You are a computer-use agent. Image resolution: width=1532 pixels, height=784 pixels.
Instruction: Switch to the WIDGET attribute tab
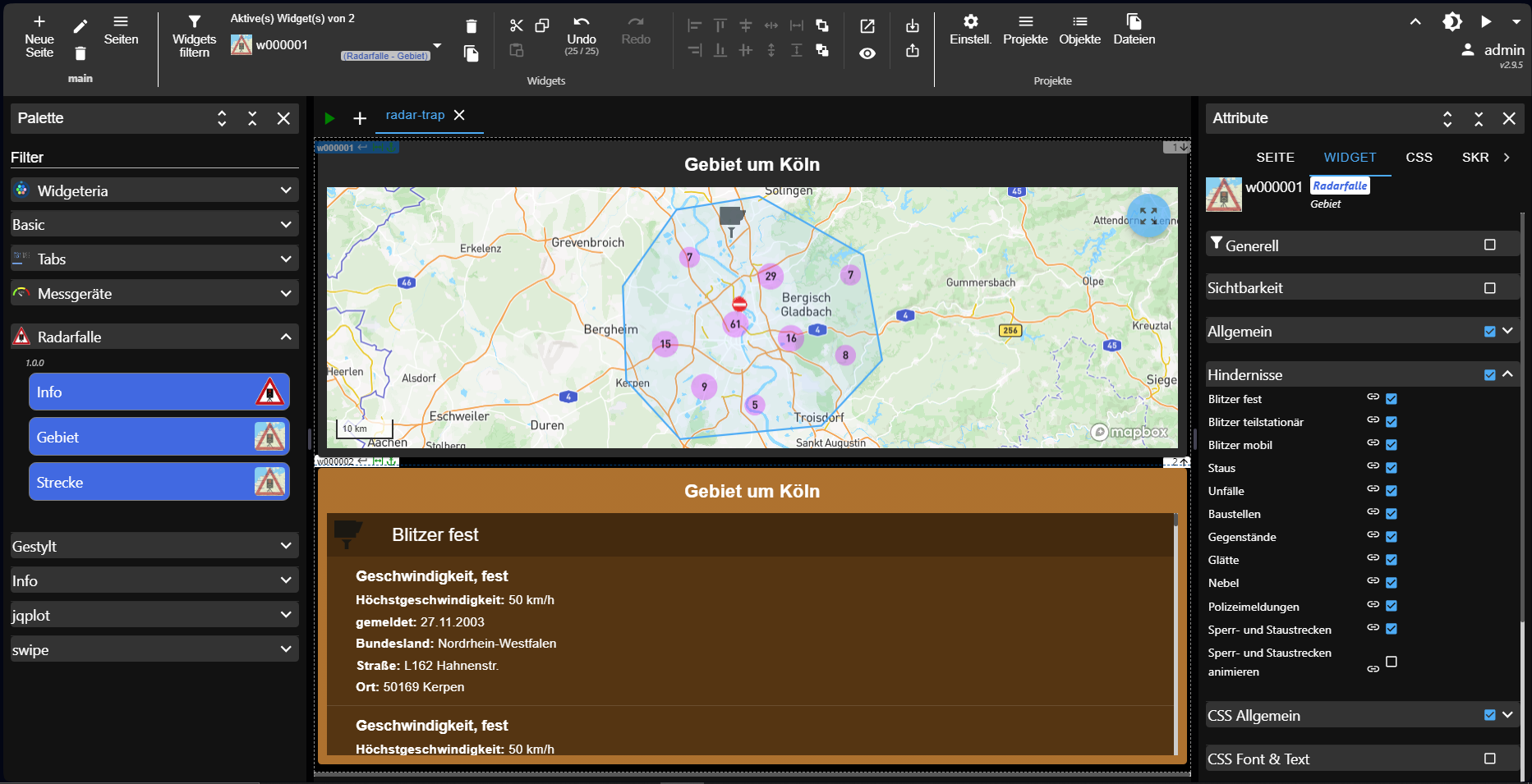(x=1350, y=158)
